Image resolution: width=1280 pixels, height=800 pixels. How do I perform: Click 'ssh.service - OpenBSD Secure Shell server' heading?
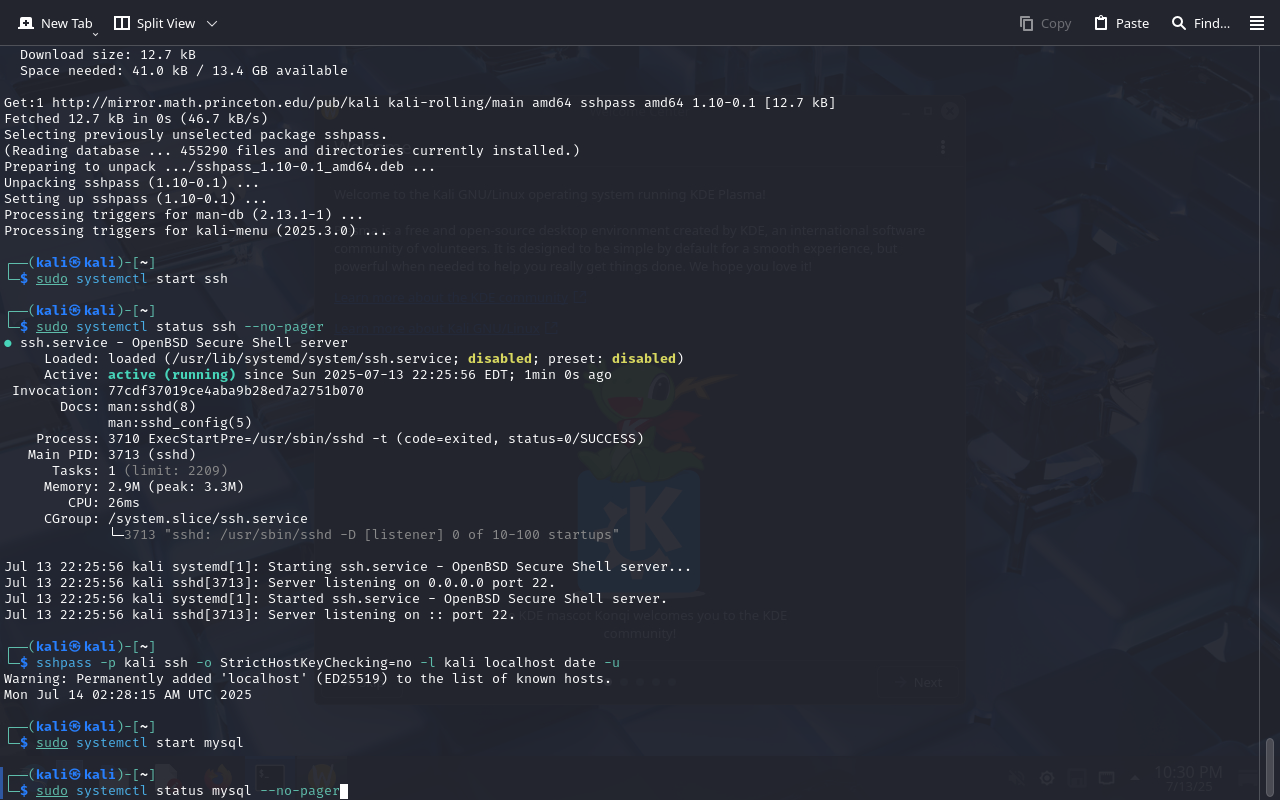pos(184,343)
